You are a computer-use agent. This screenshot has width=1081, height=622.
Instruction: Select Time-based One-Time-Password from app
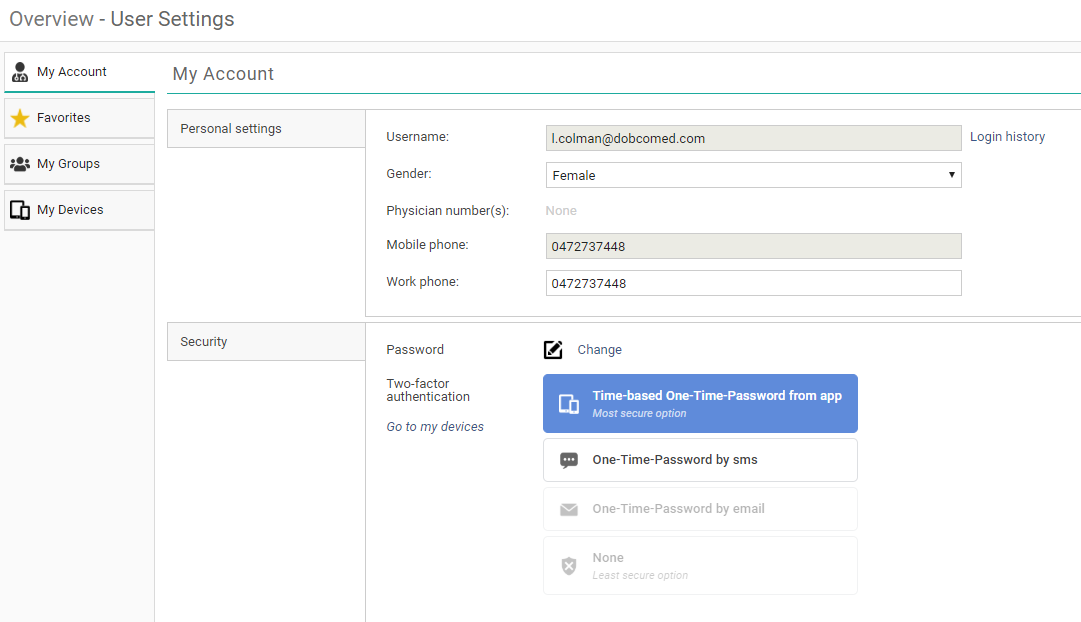[x=700, y=403]
